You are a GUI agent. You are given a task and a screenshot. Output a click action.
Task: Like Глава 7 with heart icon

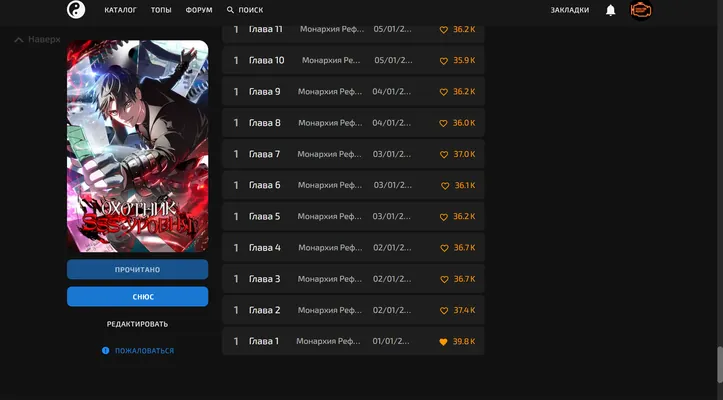tap(444, 155)
